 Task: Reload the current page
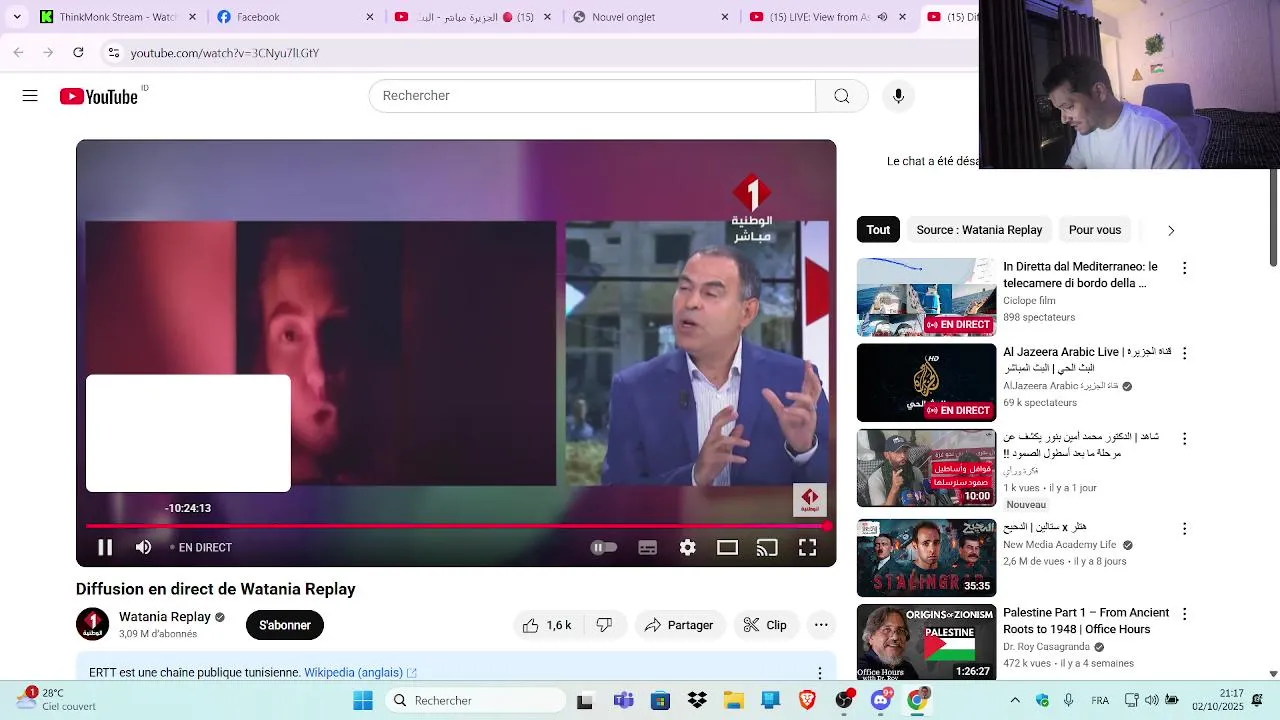[x=78, y=53]
